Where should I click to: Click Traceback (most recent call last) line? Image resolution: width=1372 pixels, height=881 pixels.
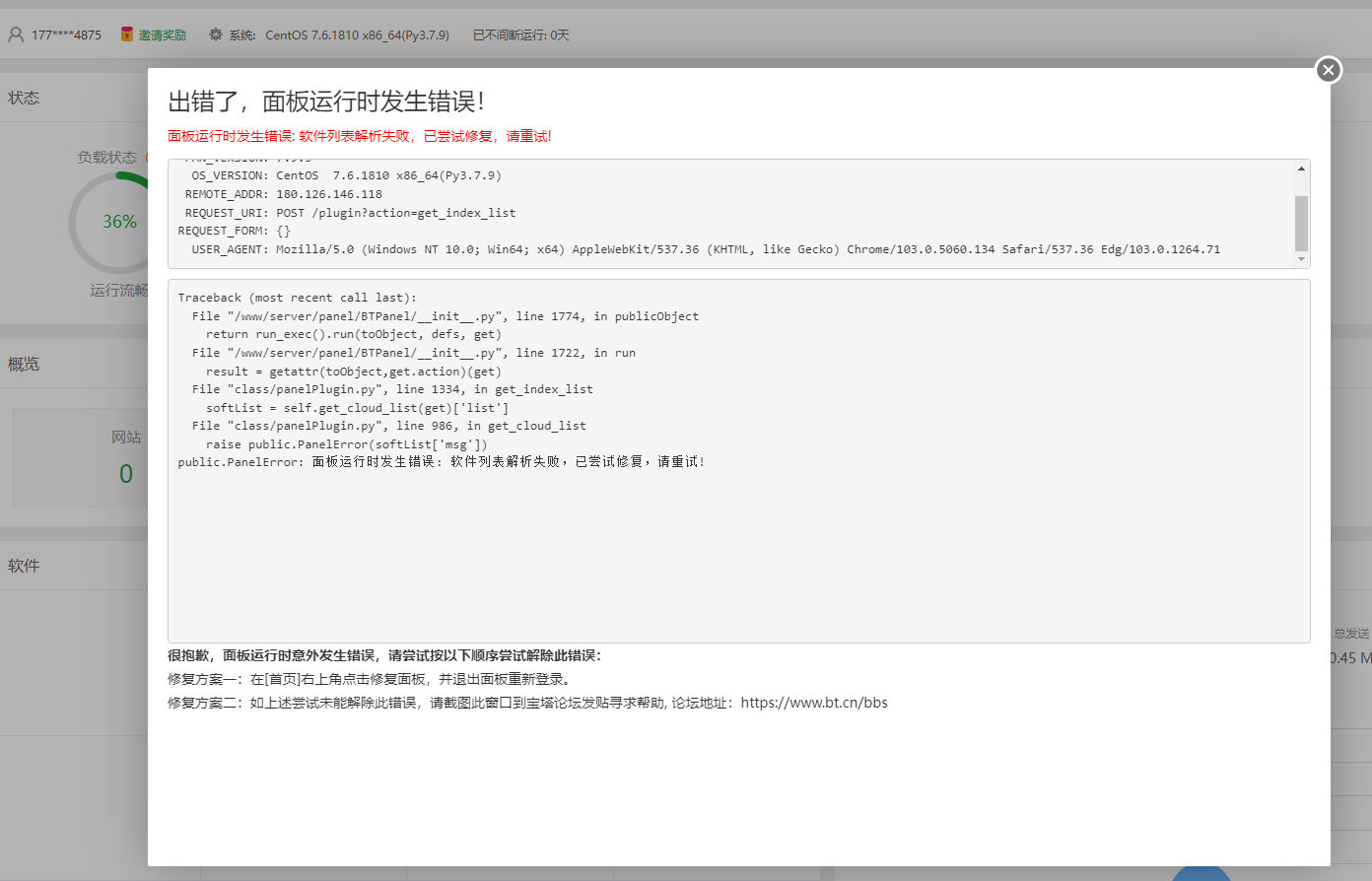point(297,298)
